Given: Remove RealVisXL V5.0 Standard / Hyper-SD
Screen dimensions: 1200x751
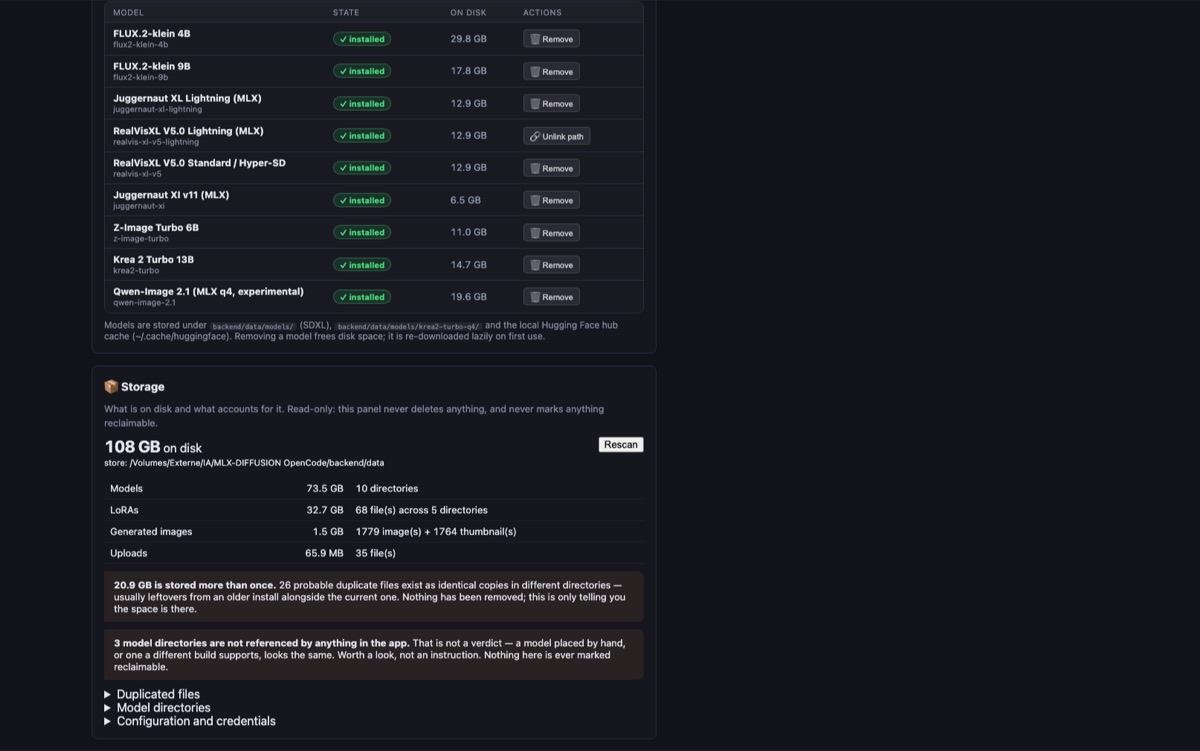Looking at the screenshot, I should click(551, 168).
